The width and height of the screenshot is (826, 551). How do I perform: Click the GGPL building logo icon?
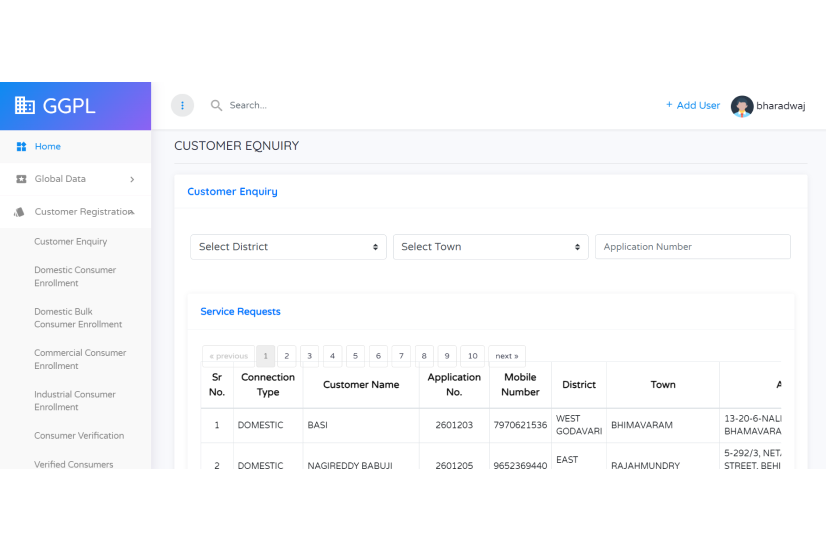click(24, 105)
